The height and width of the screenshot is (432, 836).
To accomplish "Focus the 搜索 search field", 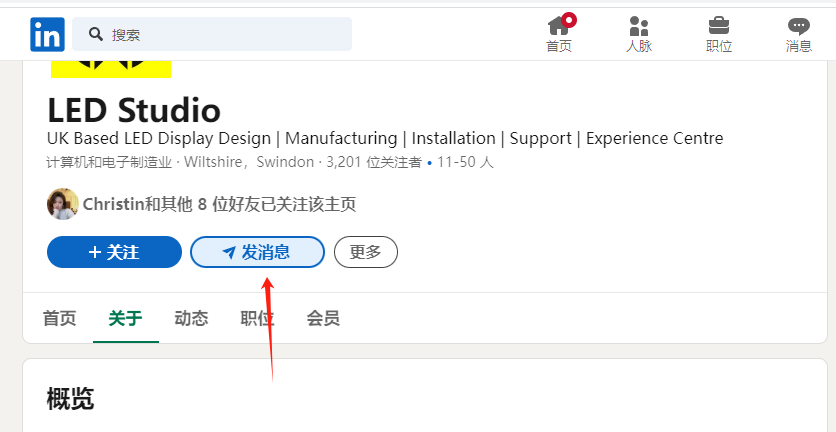I will (x=212, y=34).
